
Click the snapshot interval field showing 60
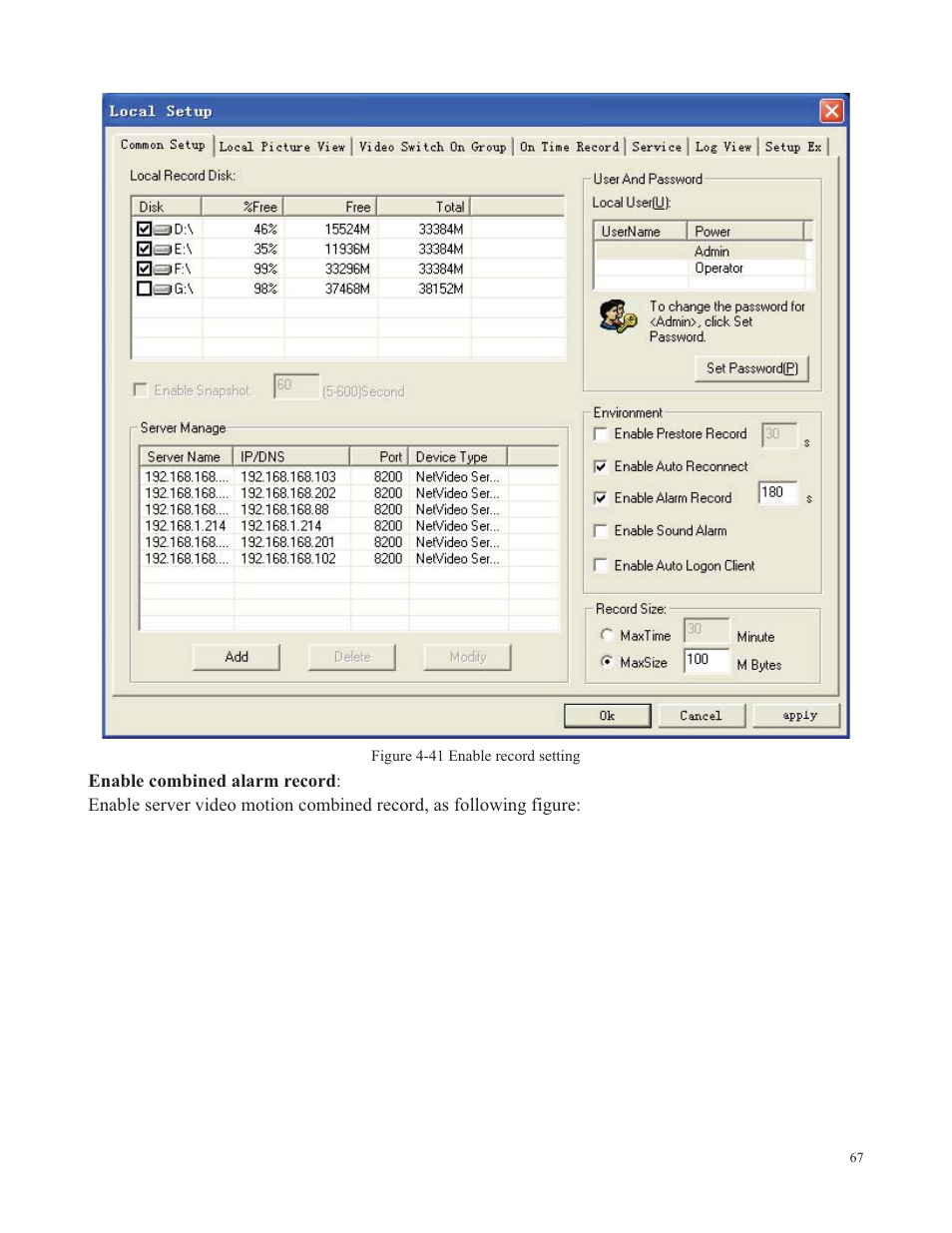coord(296,386)
